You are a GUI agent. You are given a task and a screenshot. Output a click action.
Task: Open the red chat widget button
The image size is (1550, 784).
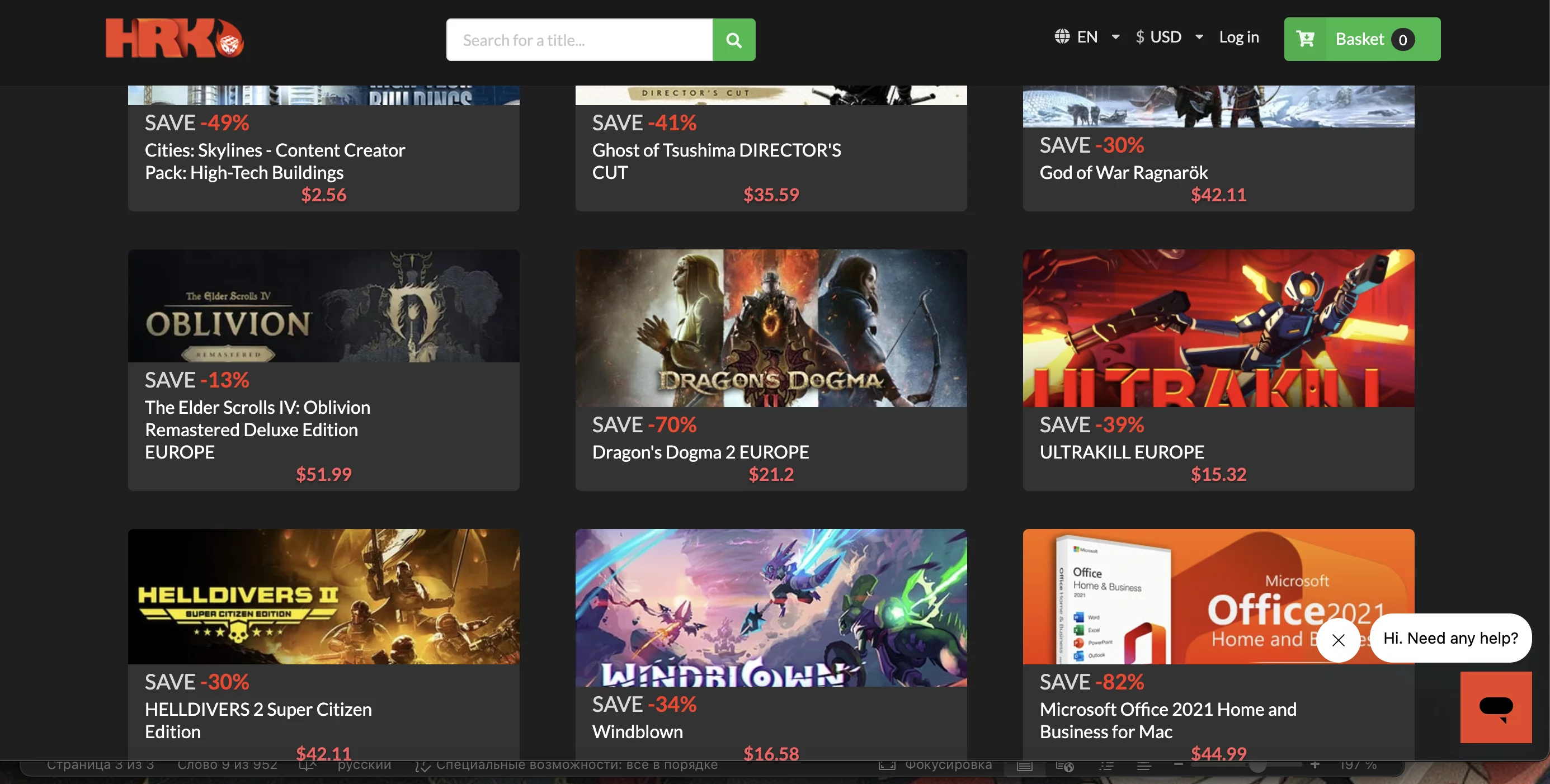pos(1495,707)
